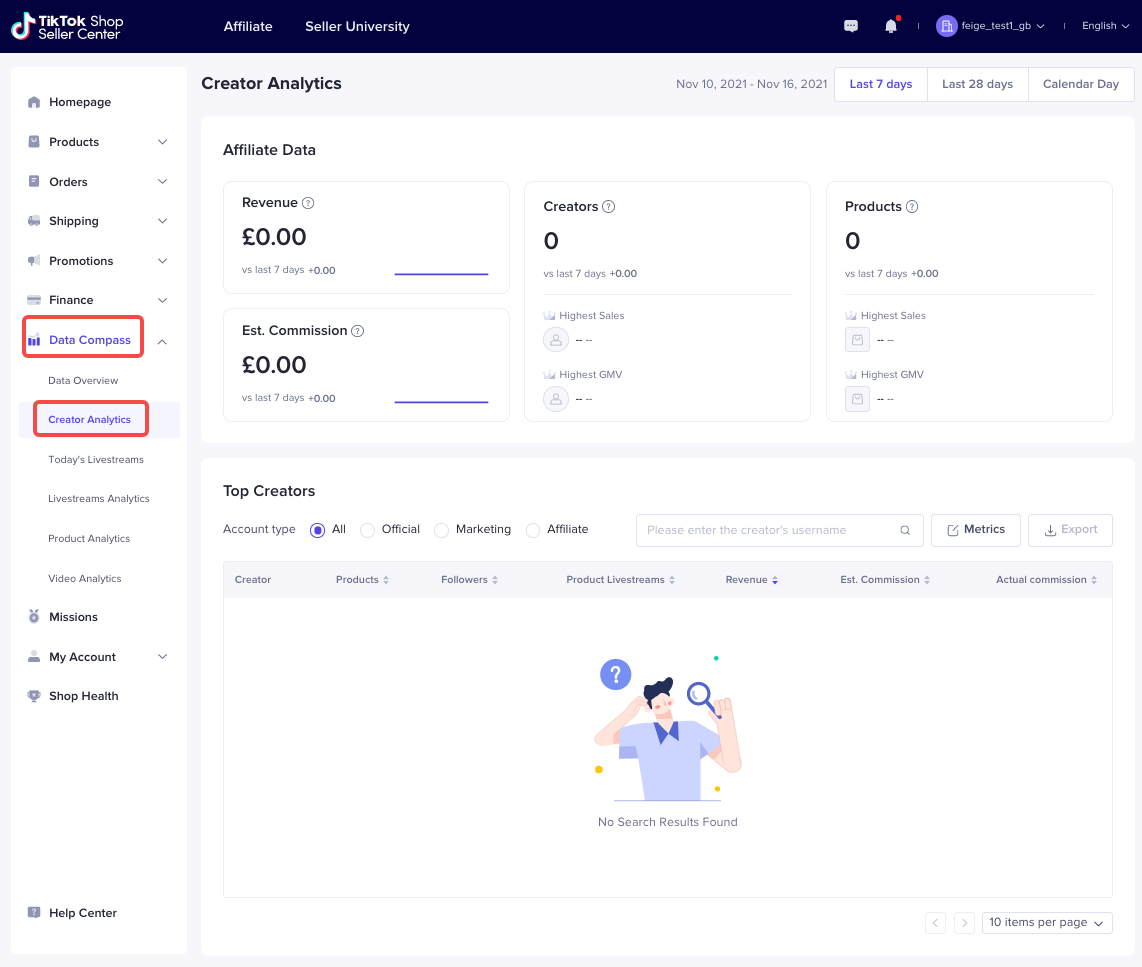Image resolution: width=1142 pixels, height=967 pixels.
Task: Click the notification bell icon
Action: tap(890, 27)
